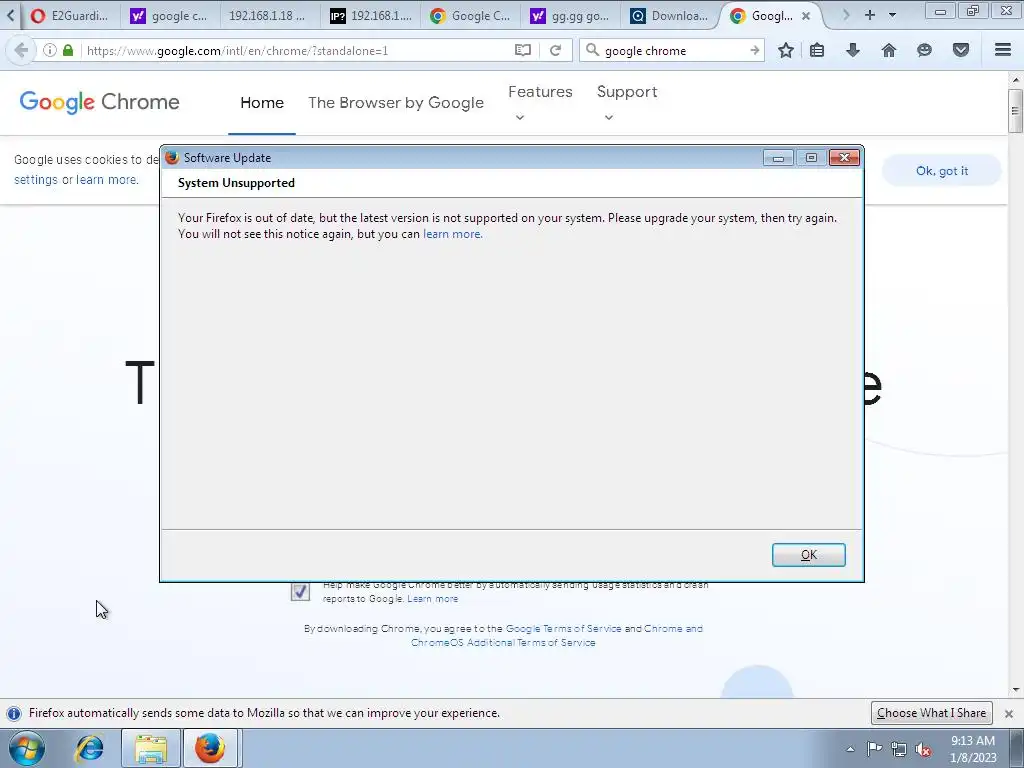1024x768 pixels.
Task: Reload the page with the refresh icon
Action: [x=556, y=50]
